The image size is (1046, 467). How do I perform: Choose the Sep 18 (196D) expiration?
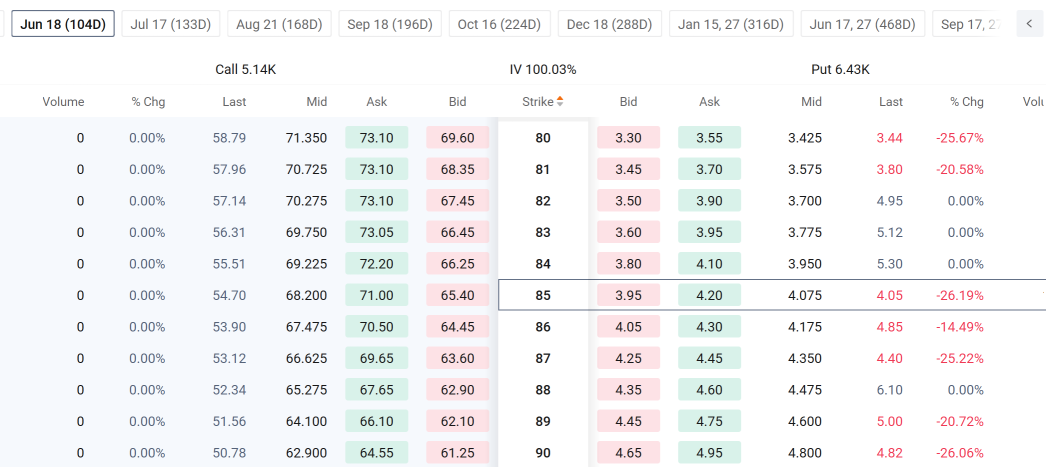(x=390, y=24)
